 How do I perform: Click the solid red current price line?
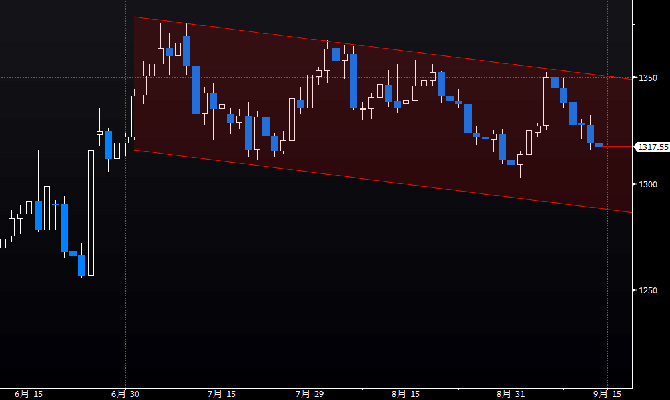coord(620,147)
